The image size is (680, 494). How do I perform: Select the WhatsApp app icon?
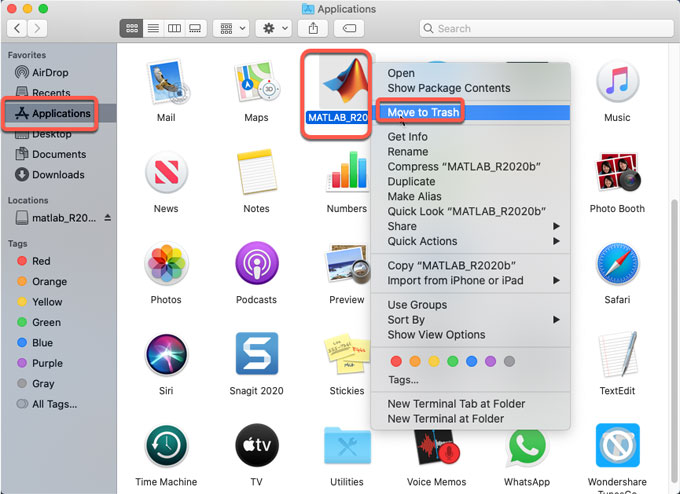[x=527, y=446]
